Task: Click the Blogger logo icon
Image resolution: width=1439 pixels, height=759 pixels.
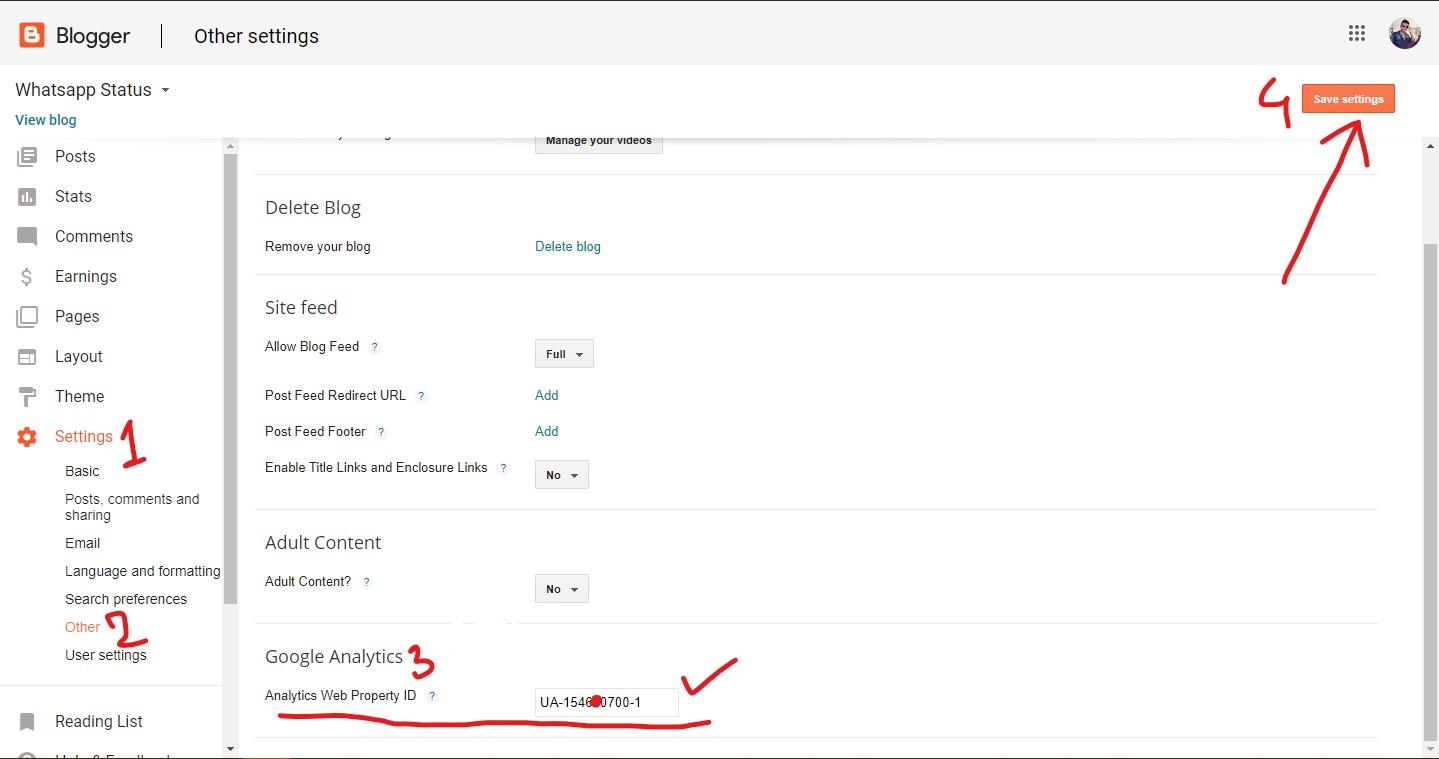Action: (32, 36)
